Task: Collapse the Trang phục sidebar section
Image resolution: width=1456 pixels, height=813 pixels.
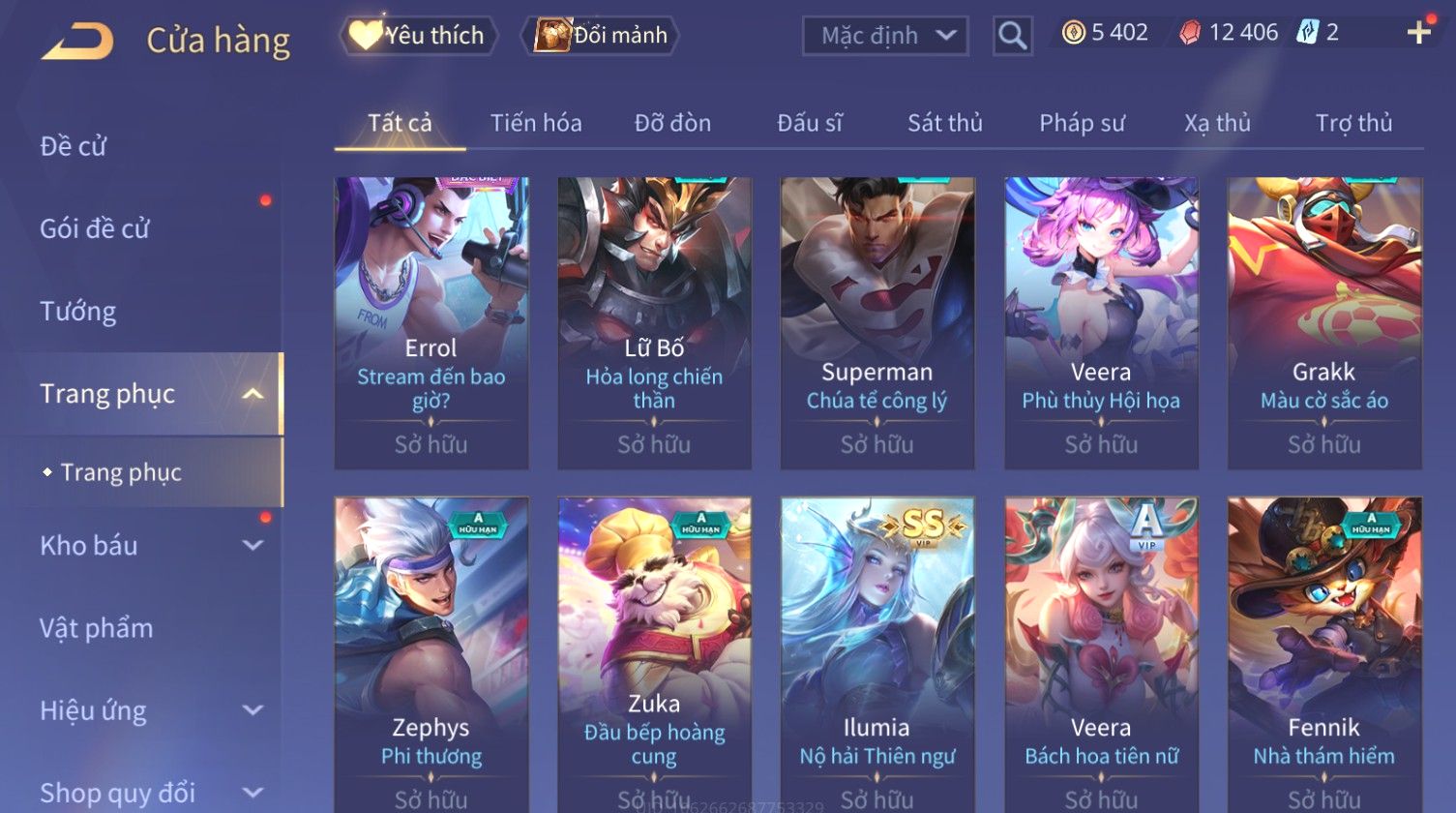Action: (x=253, y=394)
